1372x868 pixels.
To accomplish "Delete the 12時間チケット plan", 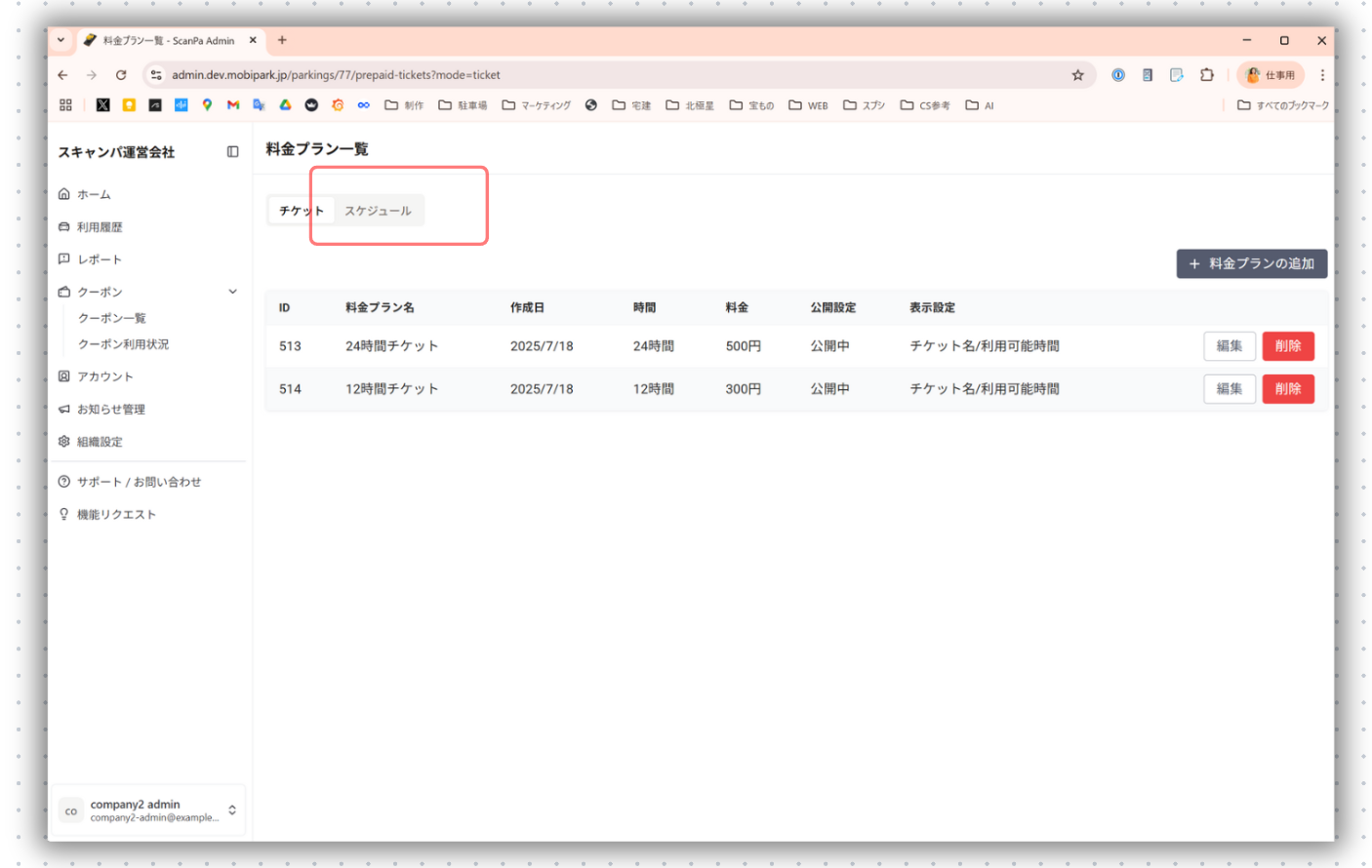I will tap(1287, 389).
